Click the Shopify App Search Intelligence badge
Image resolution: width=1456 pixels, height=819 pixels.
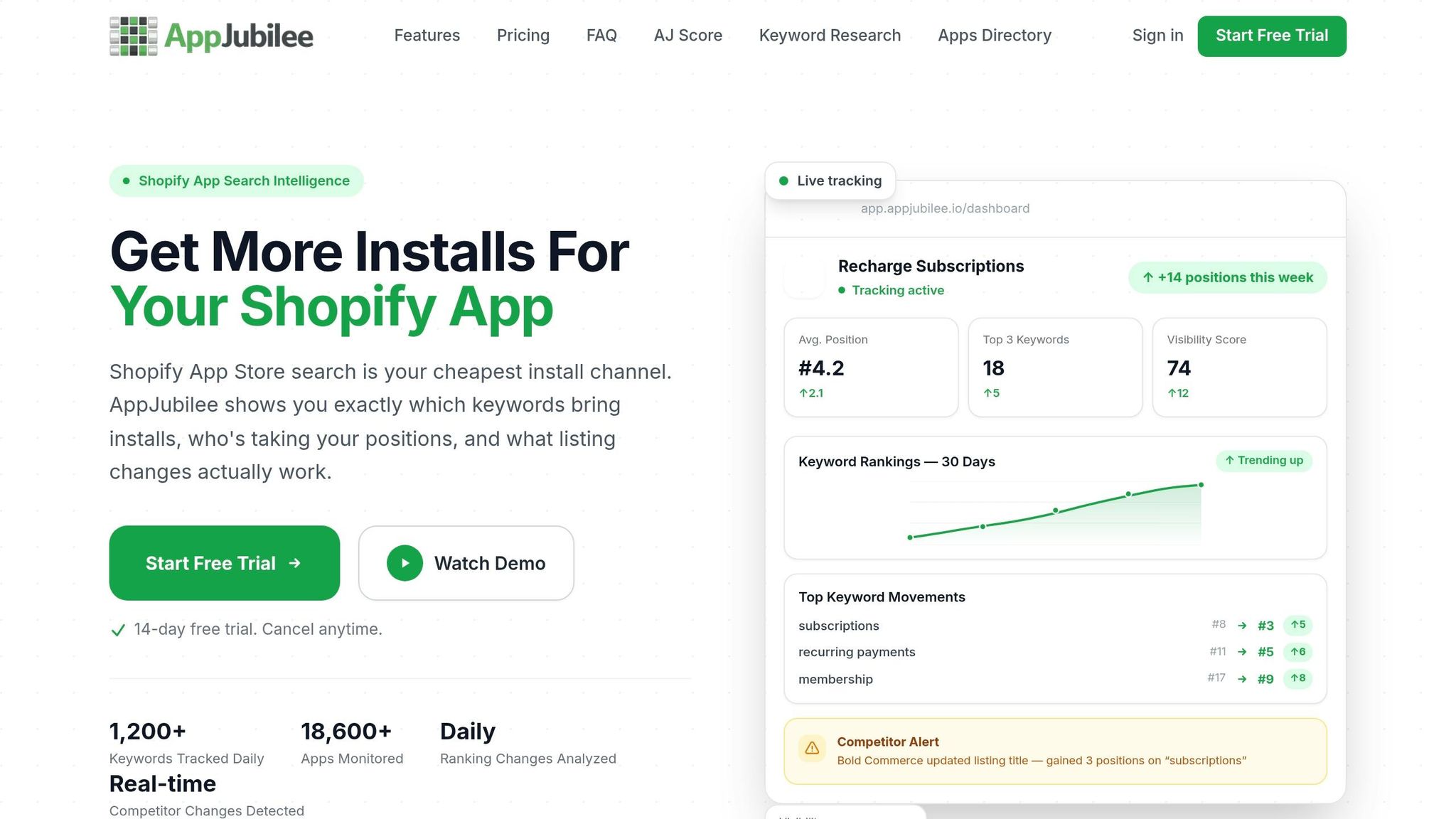[x=236, y=181]
